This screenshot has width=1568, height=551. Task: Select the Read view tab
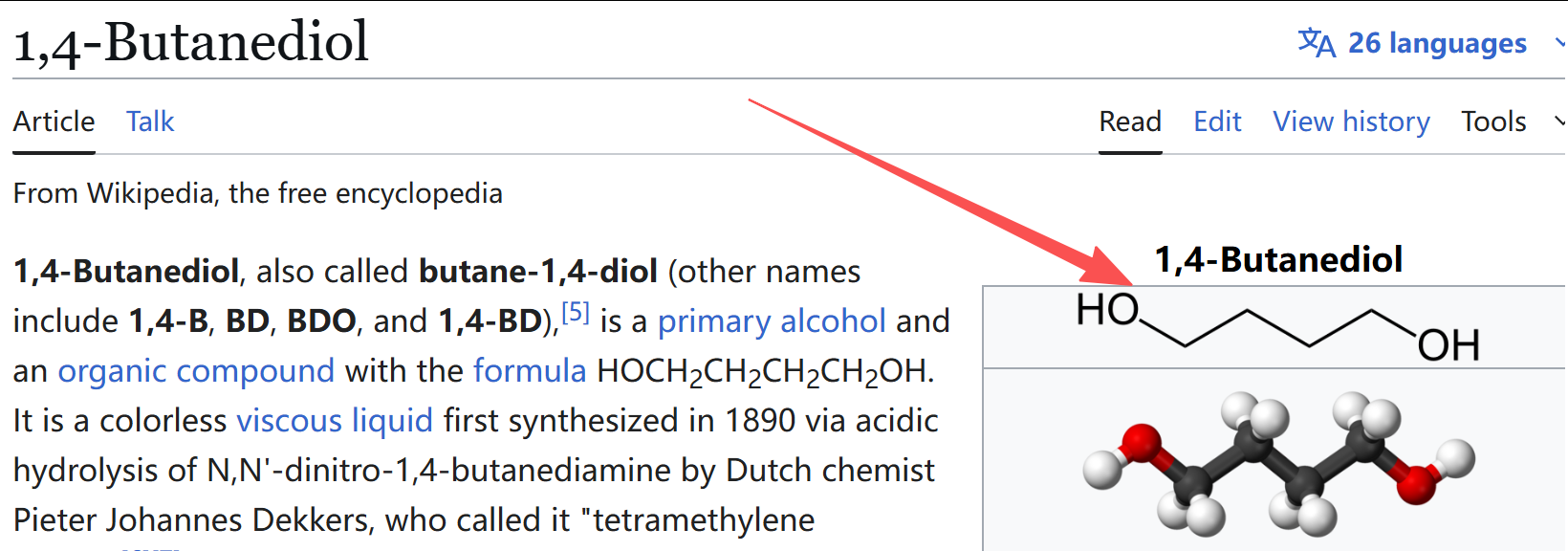pyautogui.click(x=1130, y=121)
